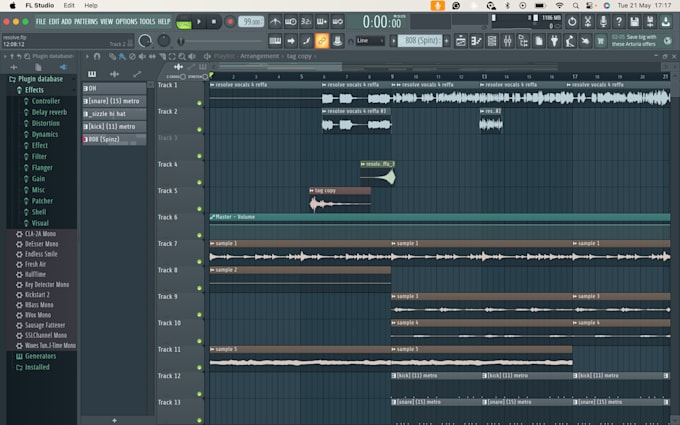The image size is (680, 425).
Task: Click the master volume knob
Action: (145, 41)
